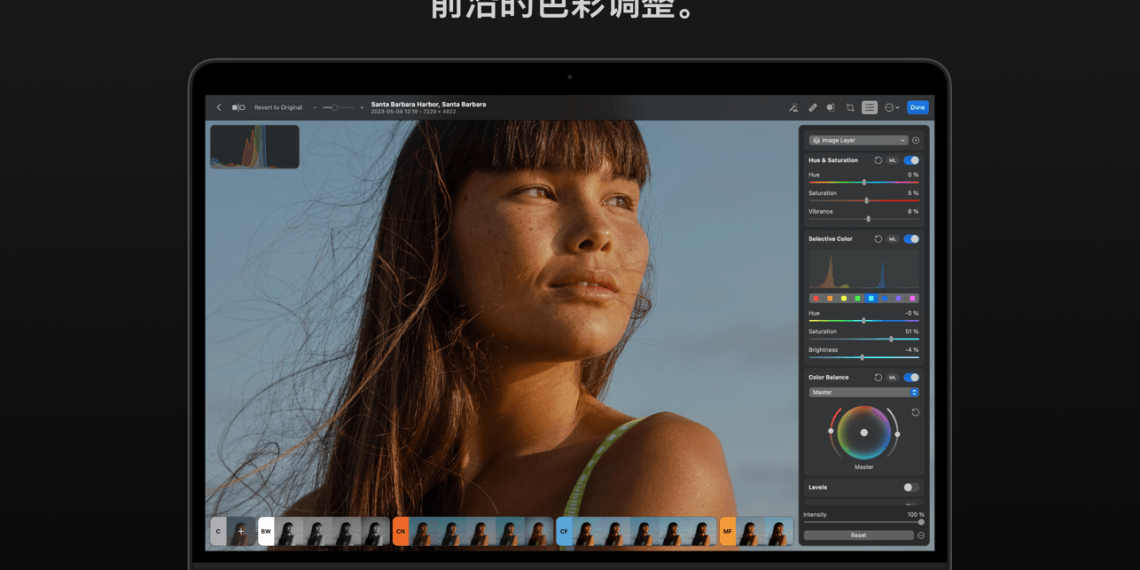Select the BW preset group tab

[266, 531]
